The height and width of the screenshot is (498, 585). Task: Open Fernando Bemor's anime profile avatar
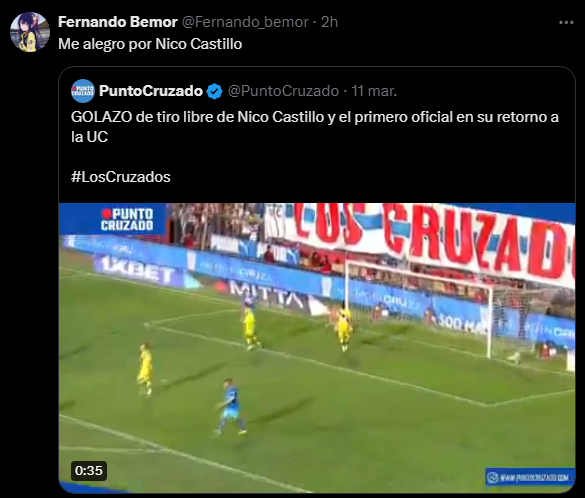(30, 32)
